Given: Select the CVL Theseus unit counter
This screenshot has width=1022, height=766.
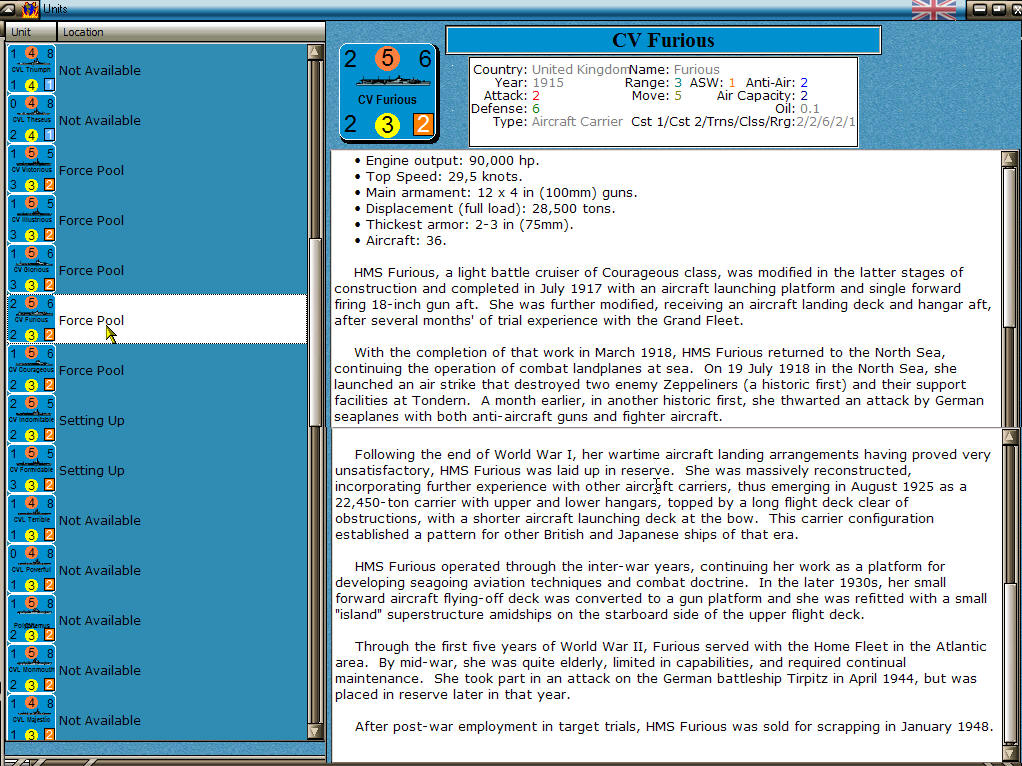Looking at the screenshot, I should tap(31, 119).
